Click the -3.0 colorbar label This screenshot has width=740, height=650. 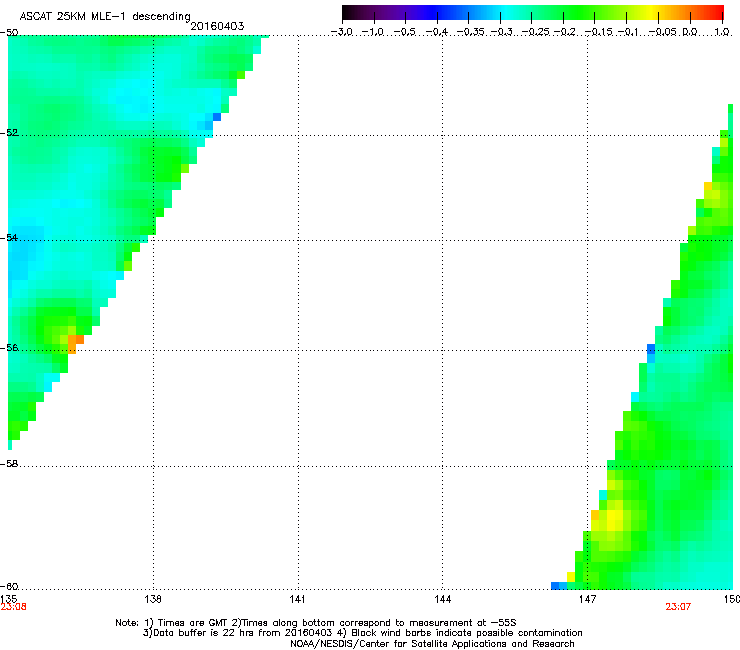tap(342, 32)
